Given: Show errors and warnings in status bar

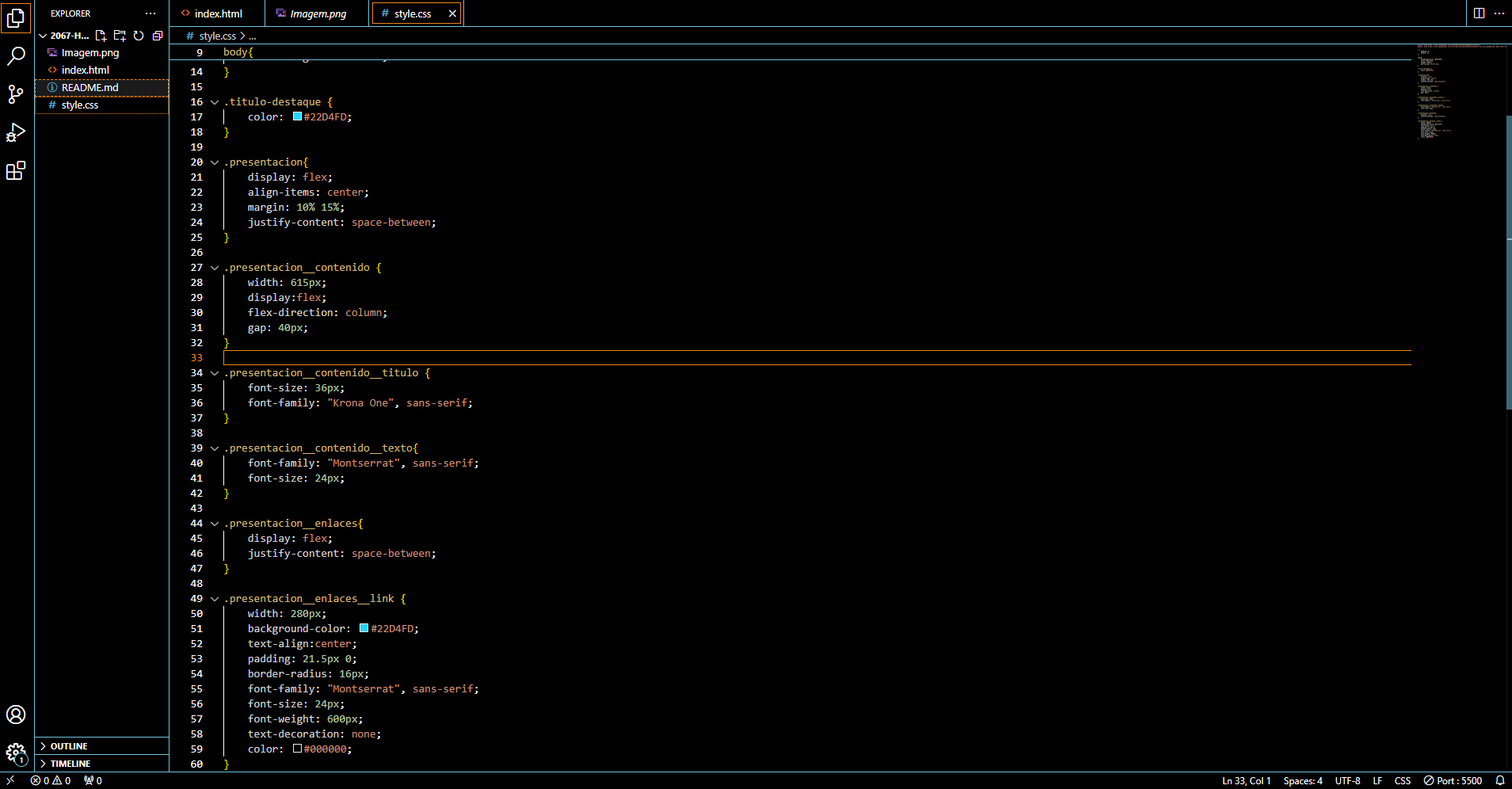Looking at the screenshot, I should pyautogui.click(x=51, y=780).
